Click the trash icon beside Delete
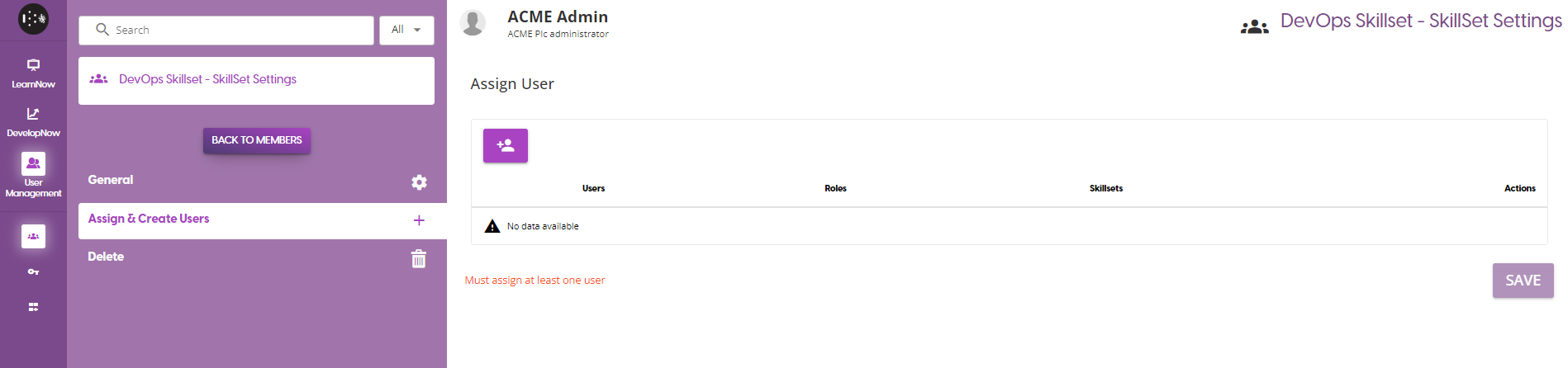1568x368 pixels. [x=419, y=259]
